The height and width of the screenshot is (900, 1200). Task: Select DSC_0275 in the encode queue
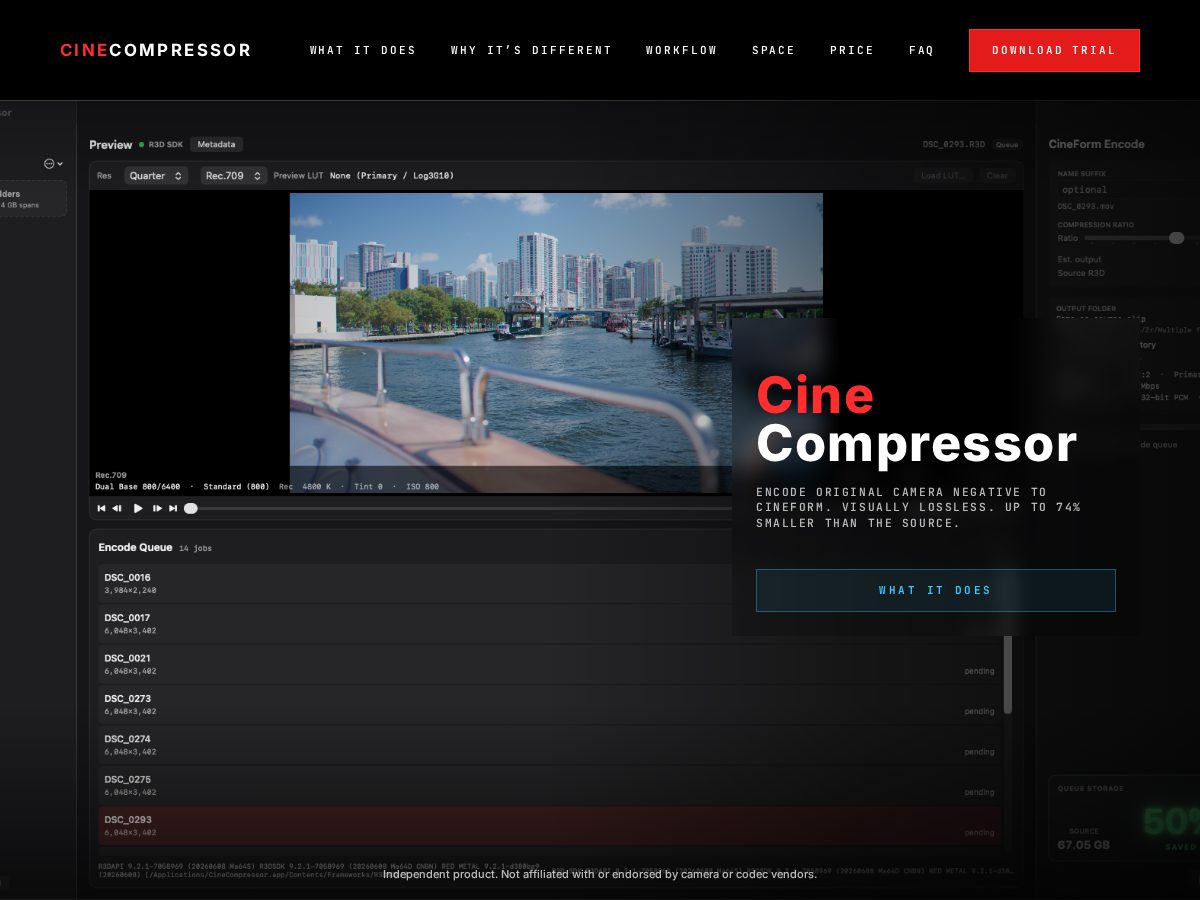pos(550,785)
